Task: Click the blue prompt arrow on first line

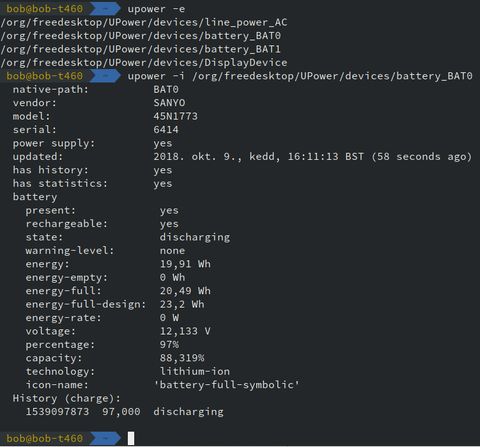Action: click(x=104, y=9)
